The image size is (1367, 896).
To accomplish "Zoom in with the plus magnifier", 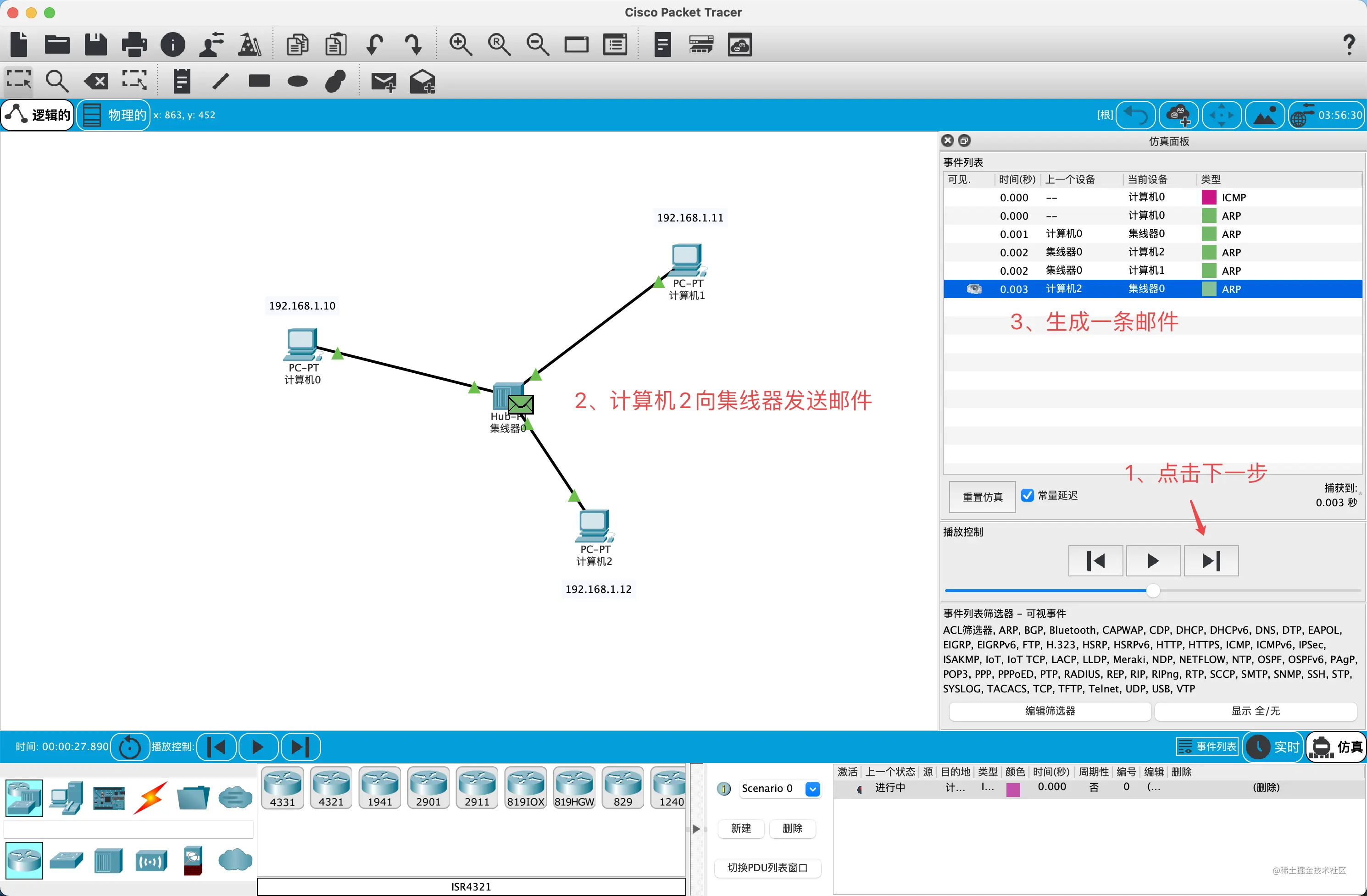I will coord(461,44).
